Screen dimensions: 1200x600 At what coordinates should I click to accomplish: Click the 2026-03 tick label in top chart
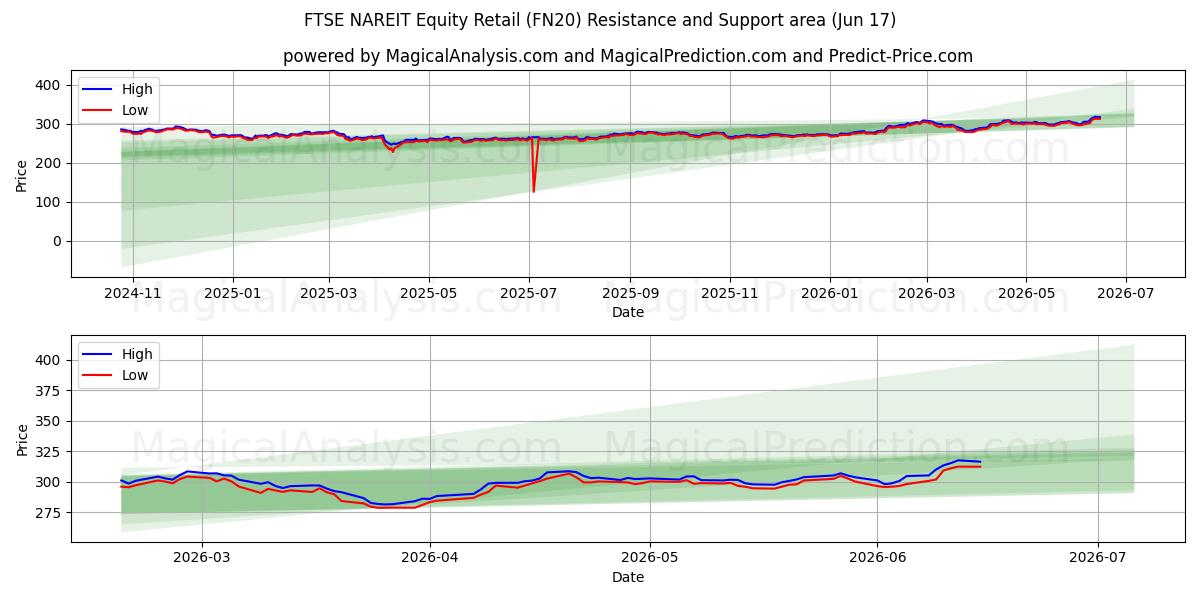(x=926, y=294)
